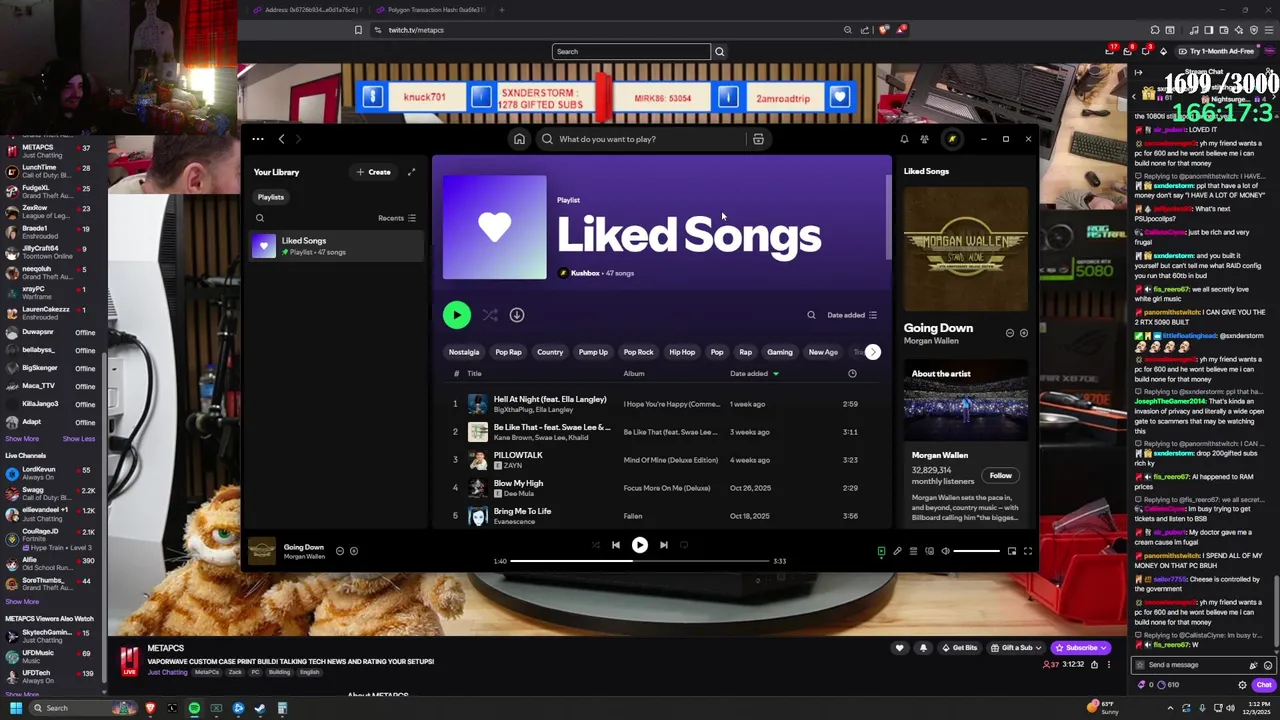The image size is (1280, 720).
Task: Hide Going Down from side panel
Action: tap(1009, 333)
